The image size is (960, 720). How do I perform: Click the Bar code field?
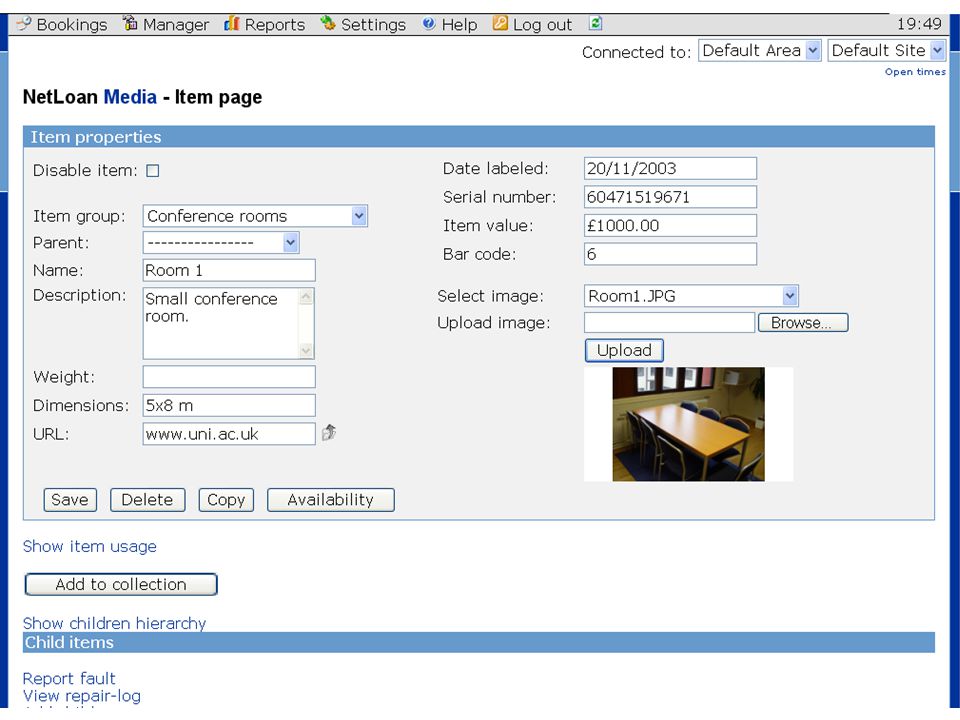tap(670, 254)
